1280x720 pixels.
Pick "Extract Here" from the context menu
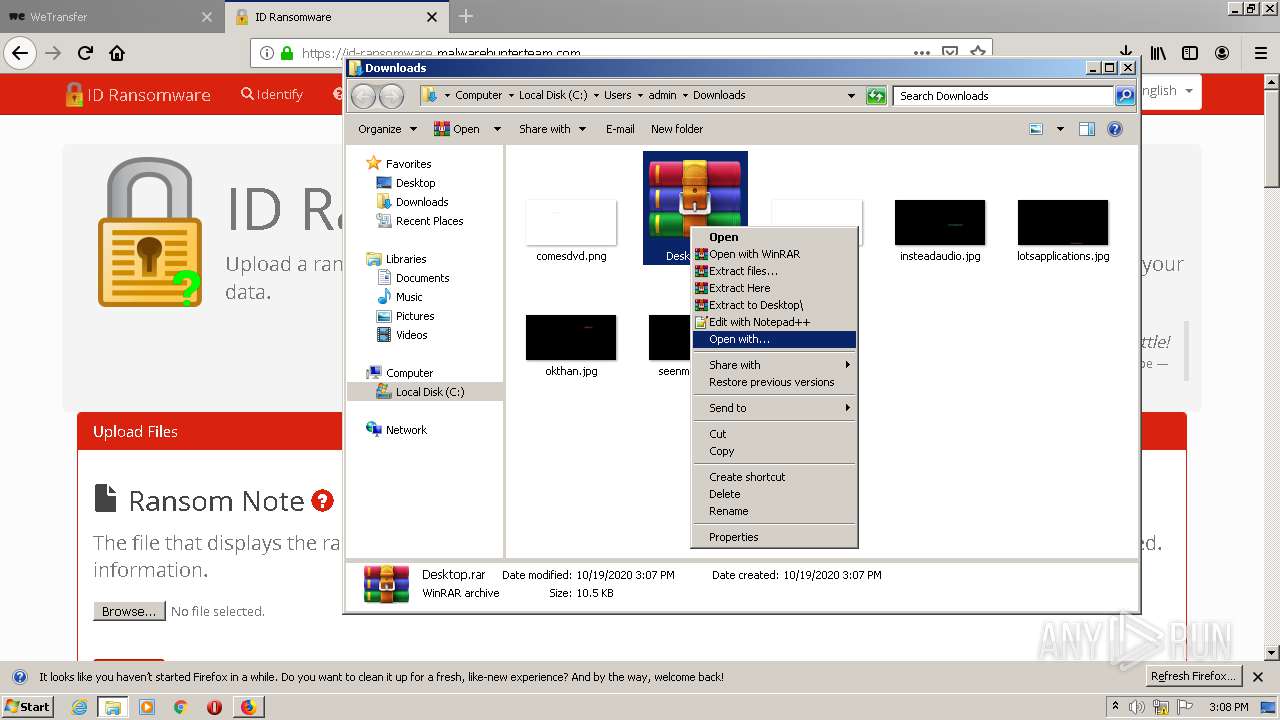coord(774,288)
